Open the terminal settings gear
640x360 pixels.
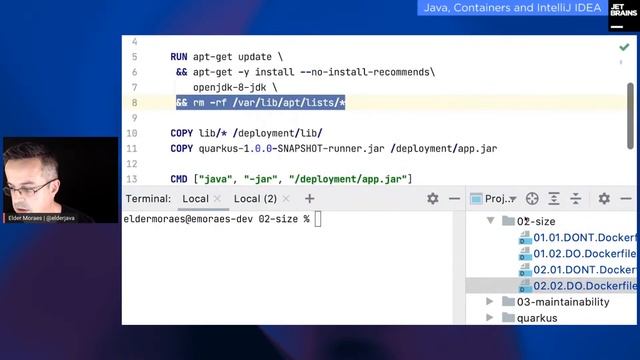[x=433, y=199]
